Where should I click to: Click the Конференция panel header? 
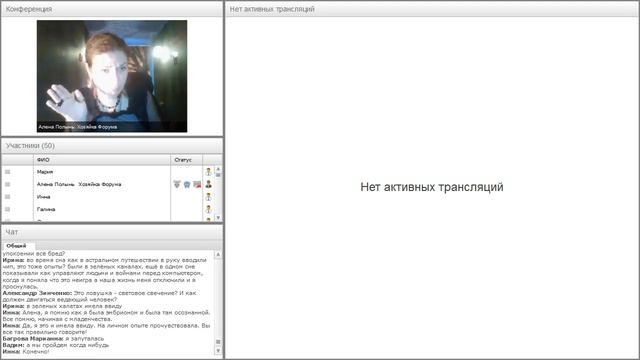(x=112, y=9)
